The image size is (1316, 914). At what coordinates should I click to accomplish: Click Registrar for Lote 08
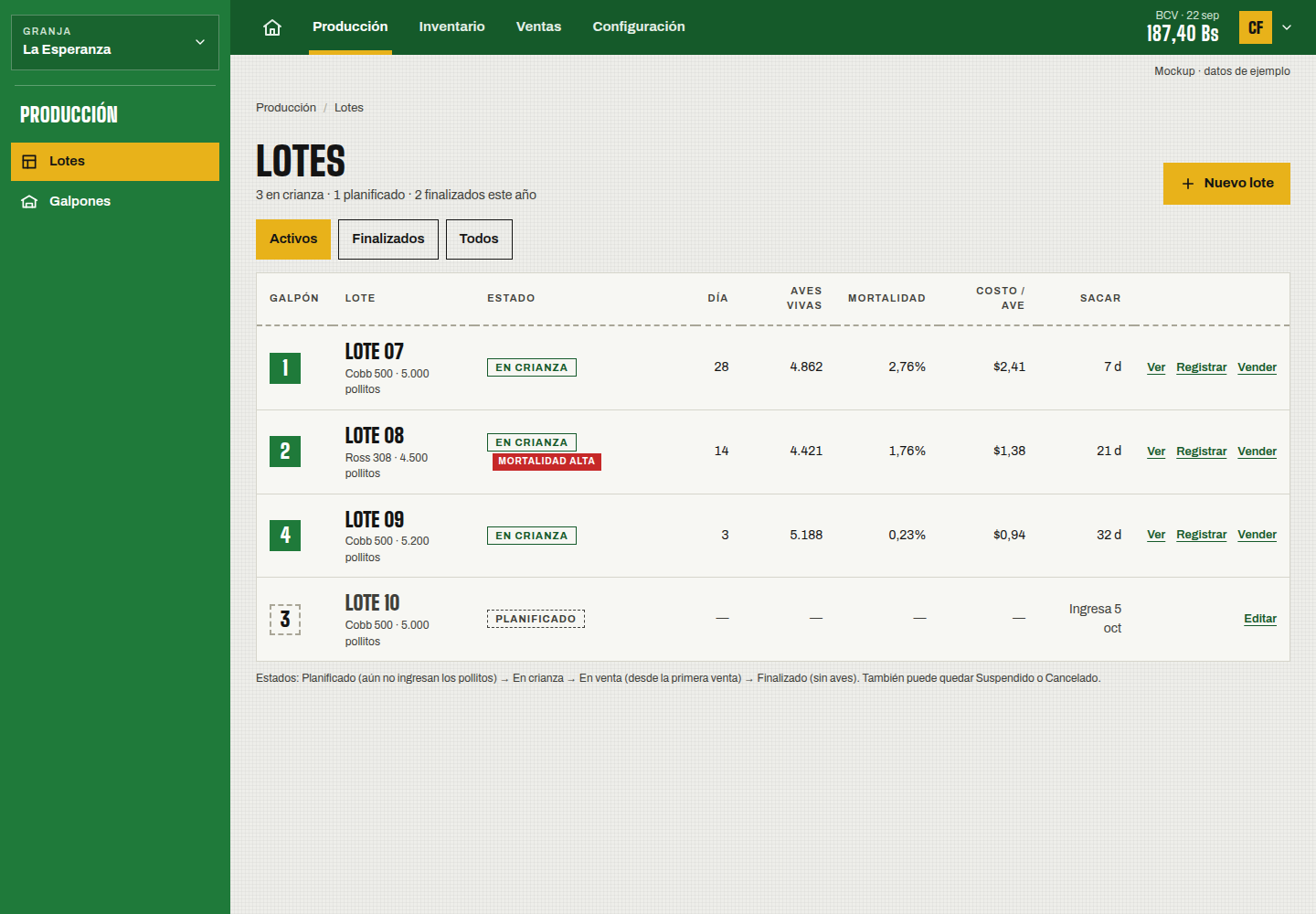coord(1201,452)
